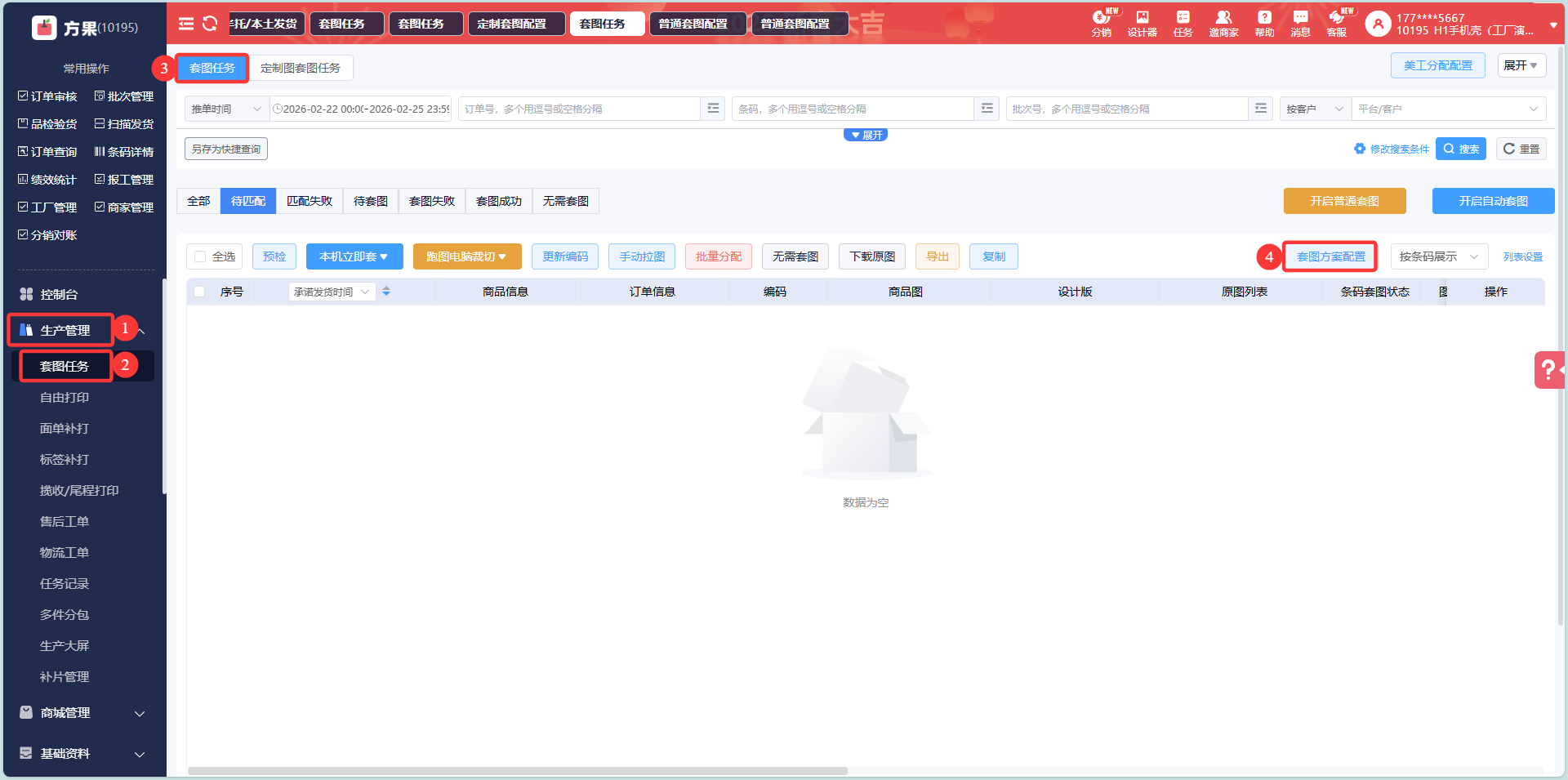Open the 按客户 dropdown
Viewport: 1568px width, 780px height.
coord(1315,109)
